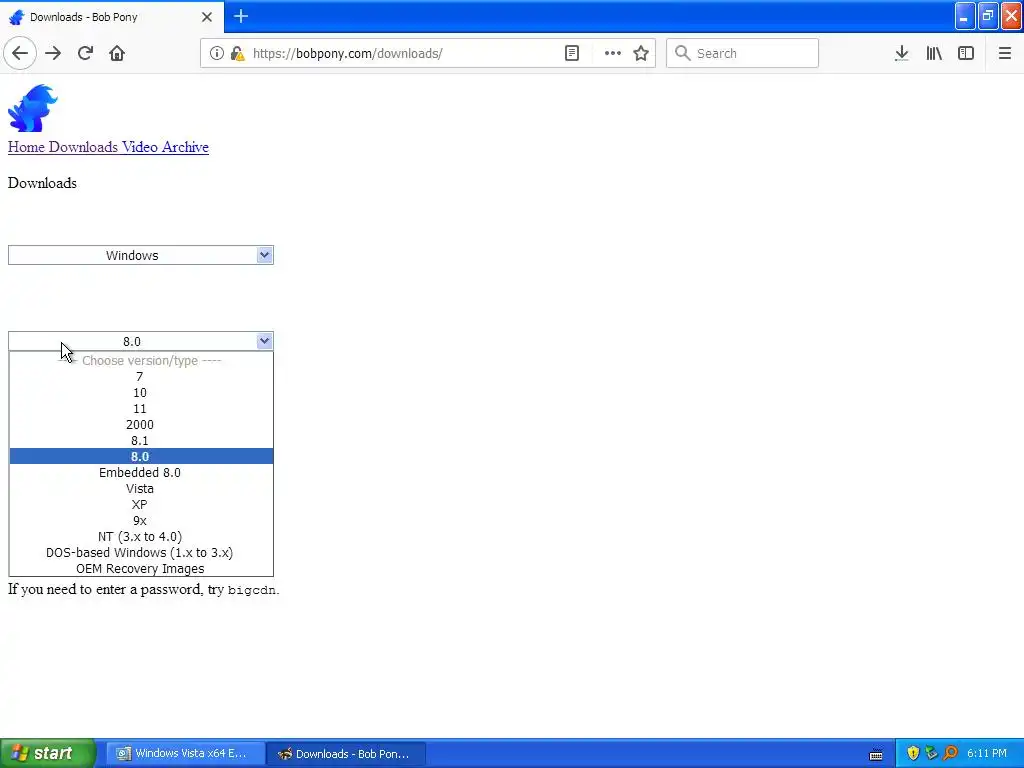Click the magnifier tray icon
Screen dimensions: 1024x768
[950, 753]
